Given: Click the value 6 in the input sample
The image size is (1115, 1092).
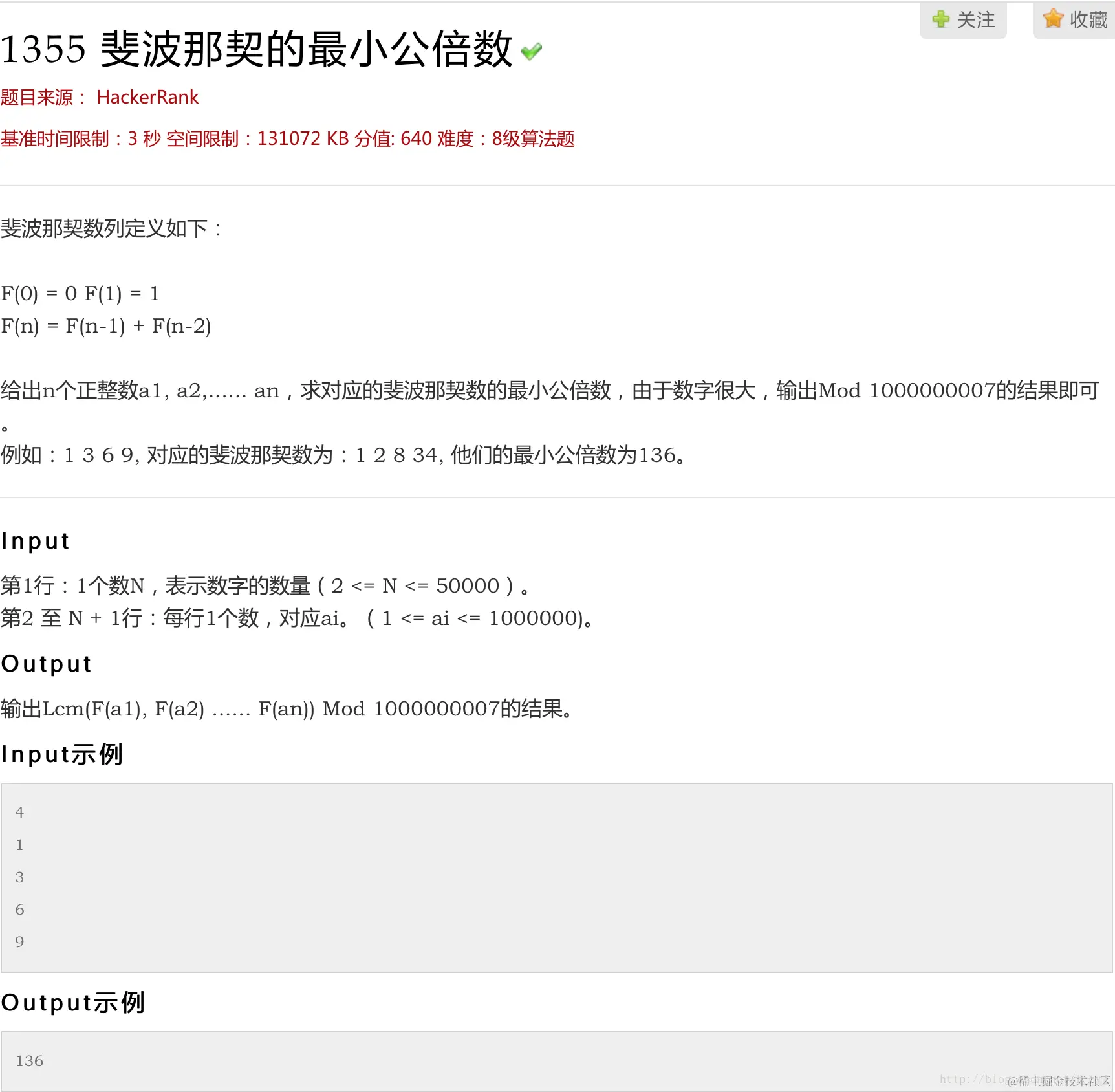Looking at the screenshot, I should (19, 910).
